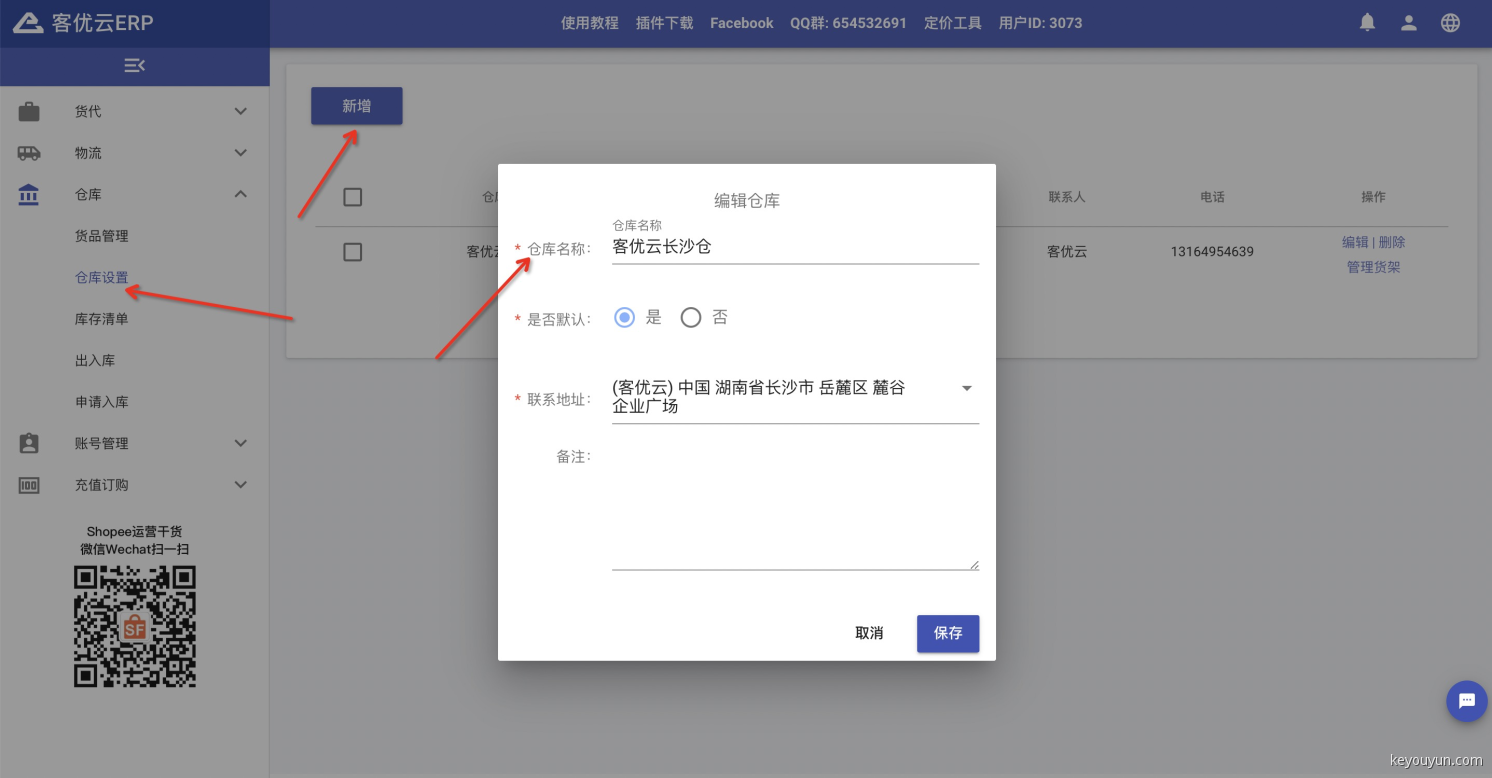This screenshot has height=778, width=1492.
Task: Click the 备注 textarea
Action: pyautogui.click(x=795, y=507)
